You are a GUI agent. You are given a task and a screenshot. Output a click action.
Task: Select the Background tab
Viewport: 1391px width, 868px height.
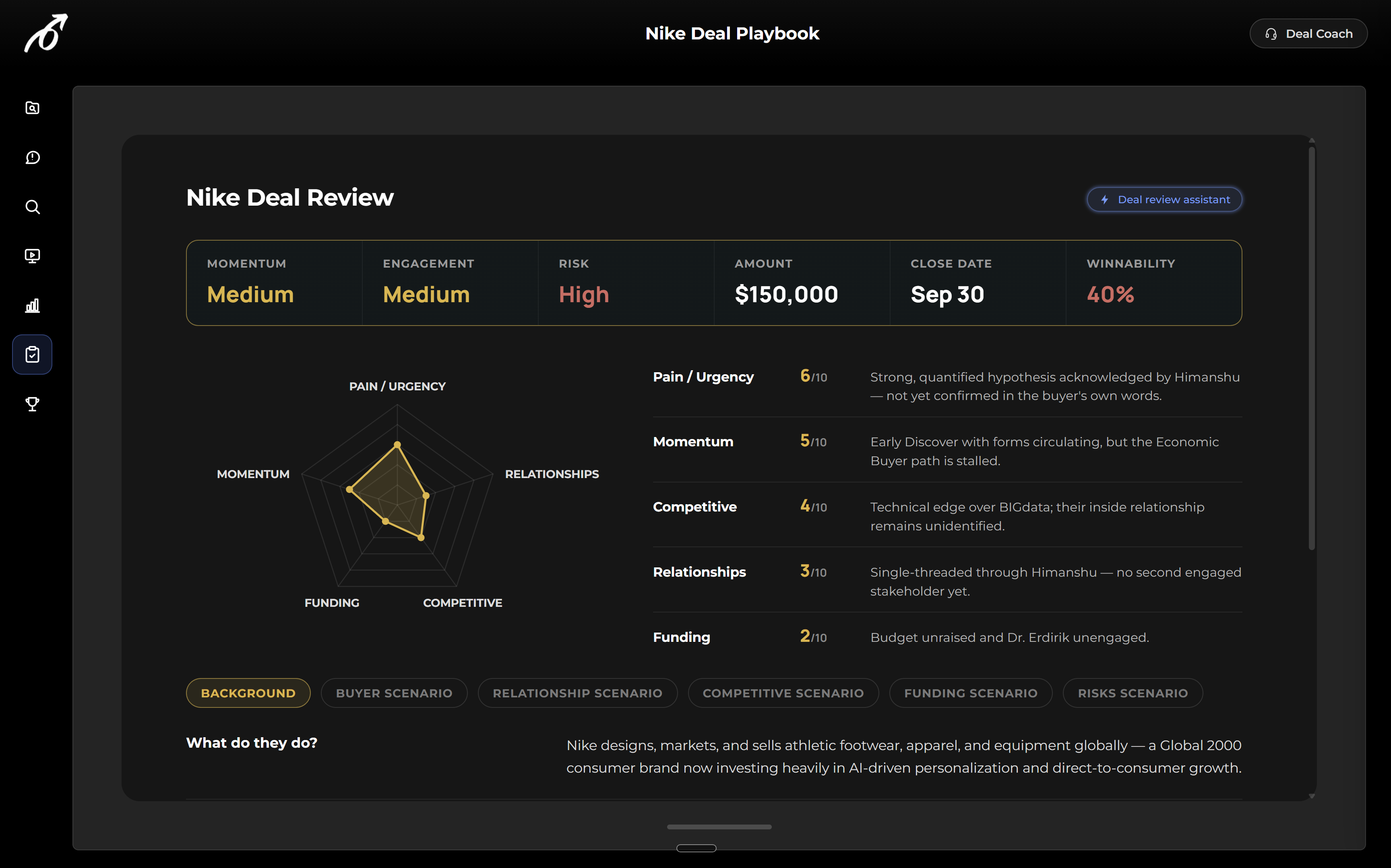click(x=248, y=693)
